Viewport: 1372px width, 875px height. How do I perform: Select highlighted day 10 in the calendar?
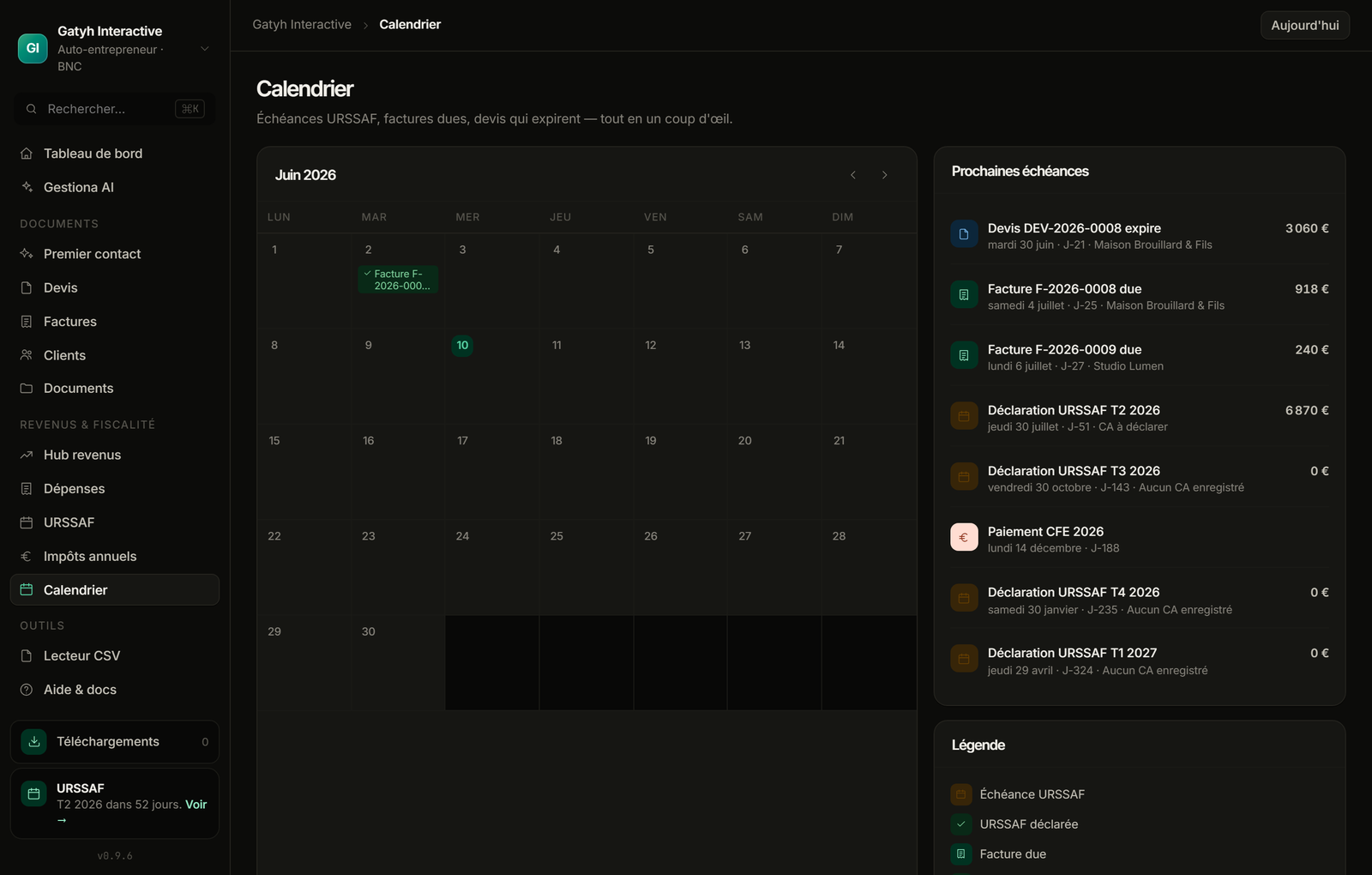coord(462,346)
